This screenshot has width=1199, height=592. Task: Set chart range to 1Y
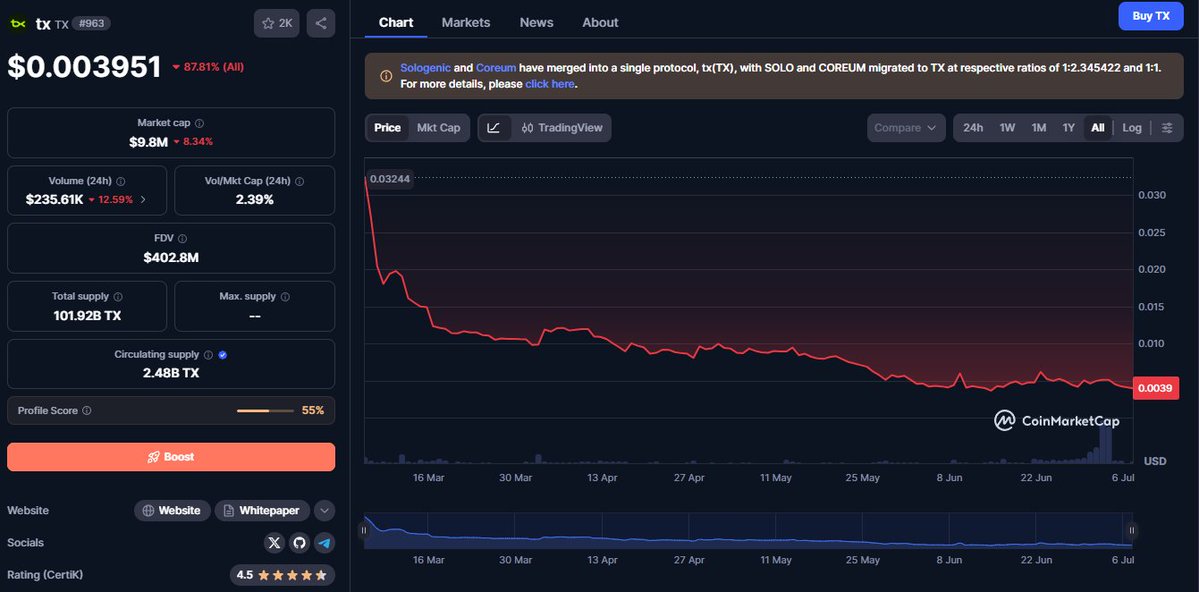[x=1068, y=128]
